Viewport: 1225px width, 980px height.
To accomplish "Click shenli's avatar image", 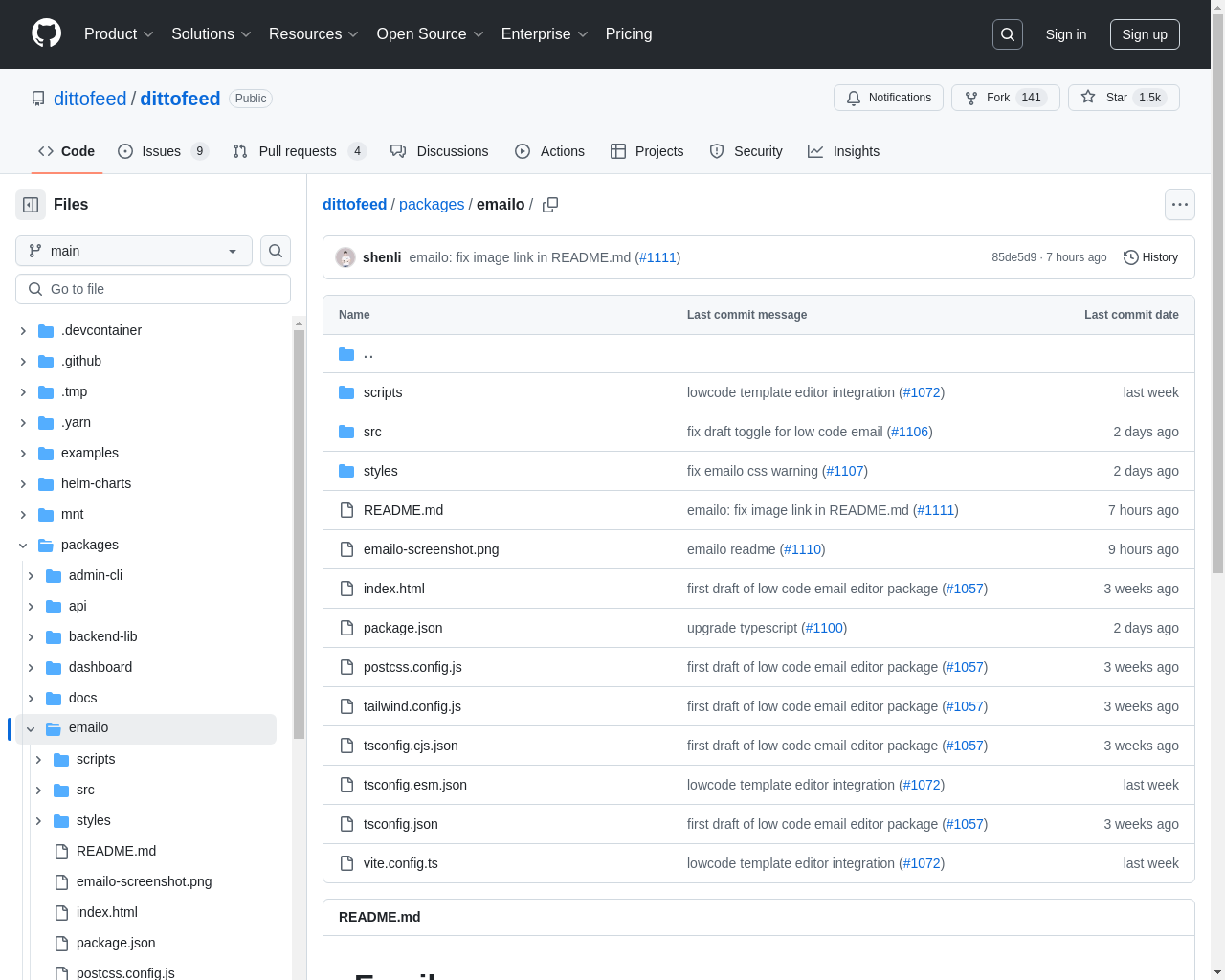I will (345, 257).
